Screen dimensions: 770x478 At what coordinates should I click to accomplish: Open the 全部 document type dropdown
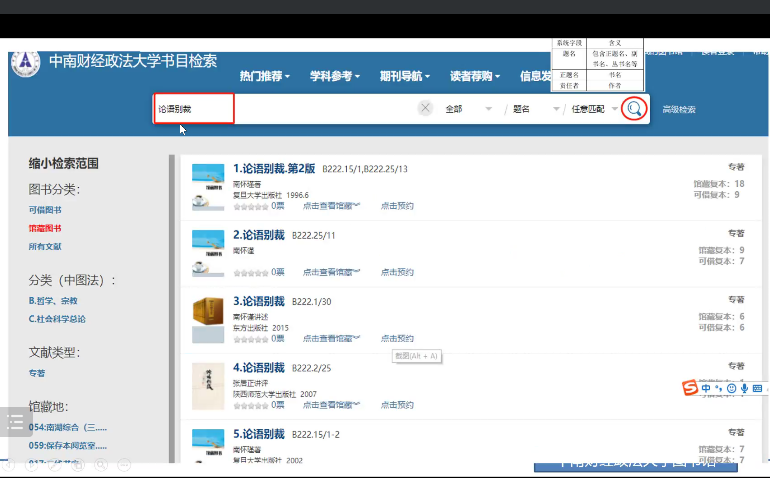466,109
